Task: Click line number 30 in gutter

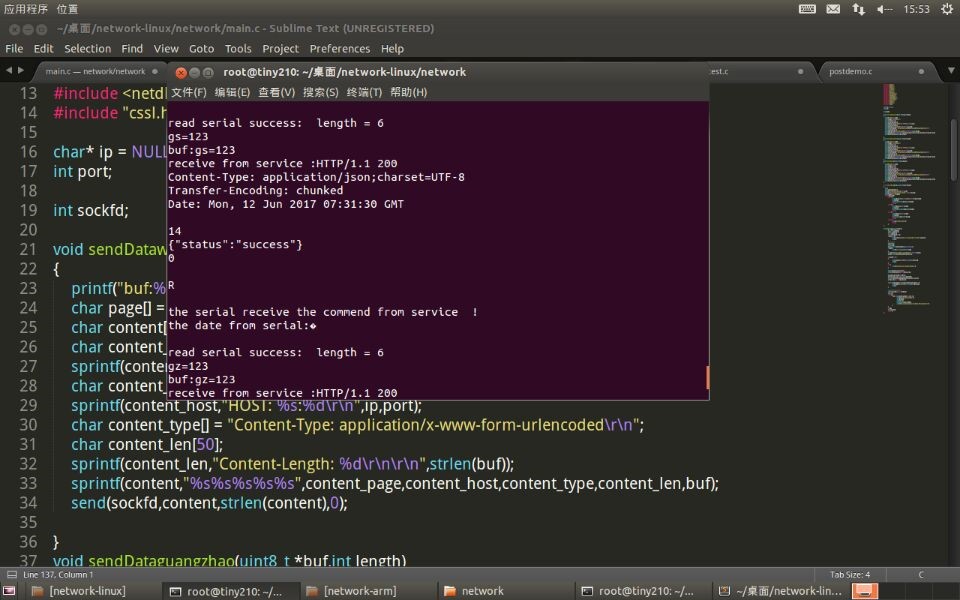Action: click(28, 425)
